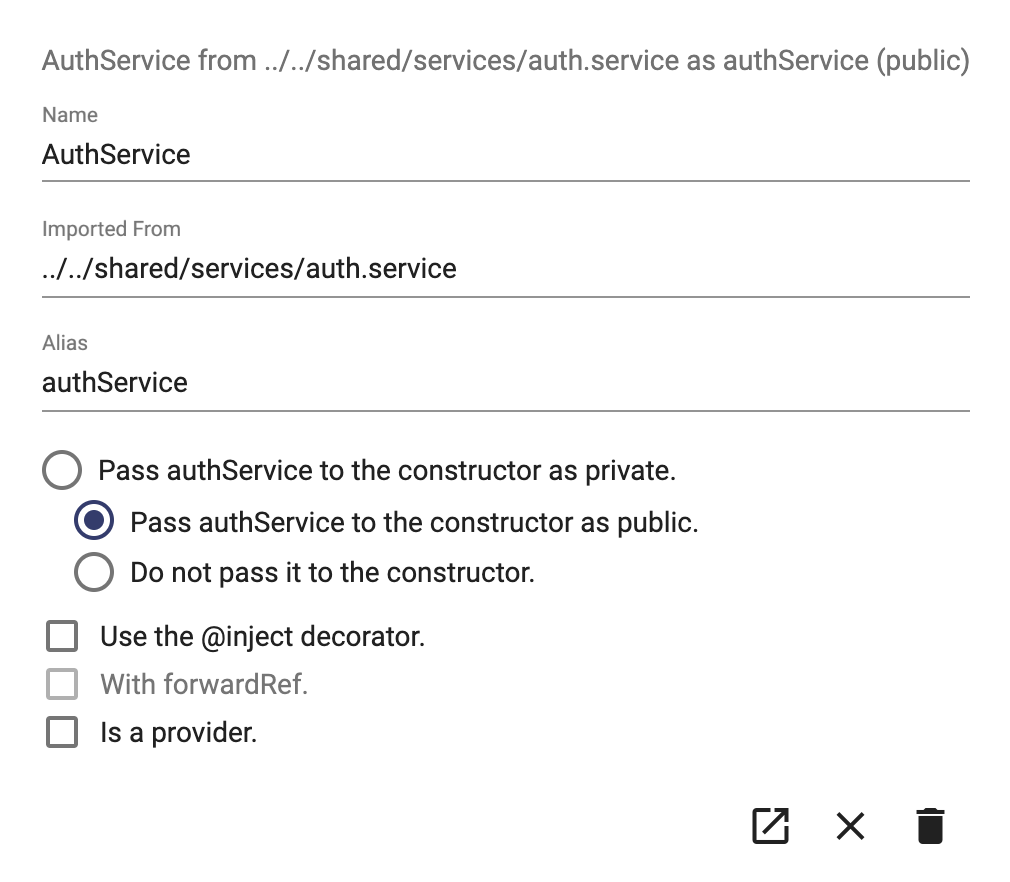1010x882 pixels.
Task: Click 'Pass authService to the constructor as public.' text
Action: [x=414, y=522]
